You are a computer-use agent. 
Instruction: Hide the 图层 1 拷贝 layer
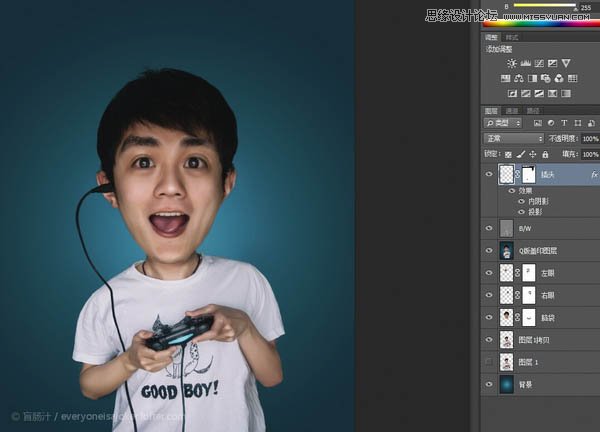pos(489,339)
